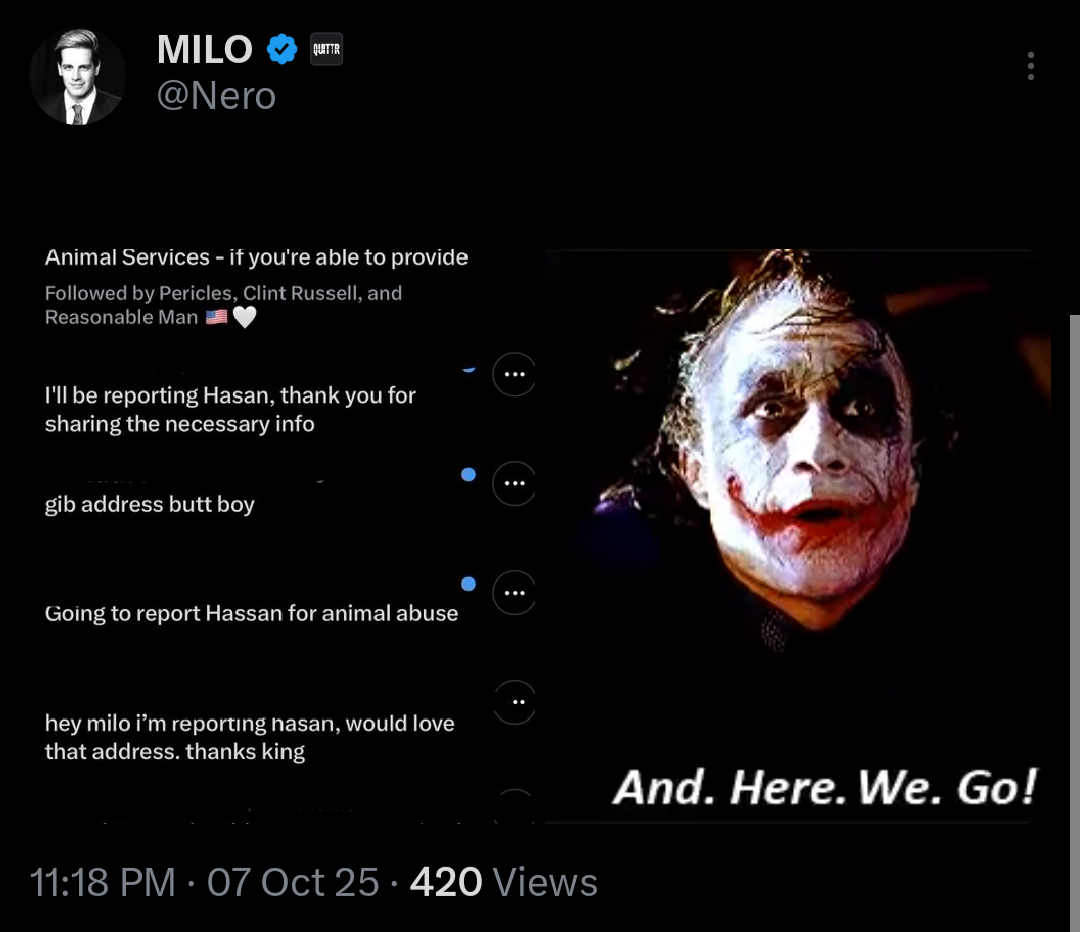Click the QUTTR affiliation badge
The height and width of the screenshot is (932, 1080).
point(326,50)
